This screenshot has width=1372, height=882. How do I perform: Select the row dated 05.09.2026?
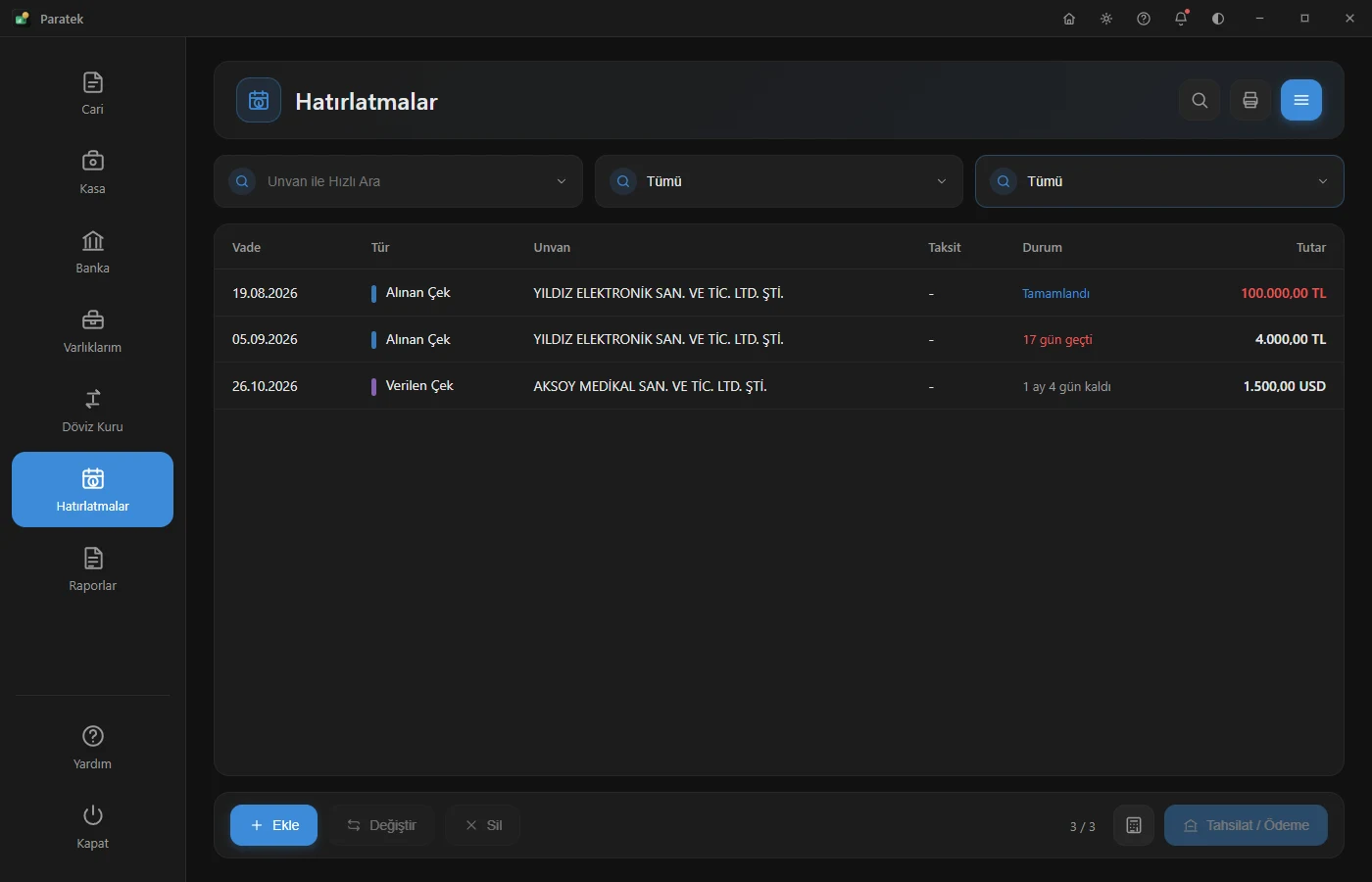coord(779,339)
